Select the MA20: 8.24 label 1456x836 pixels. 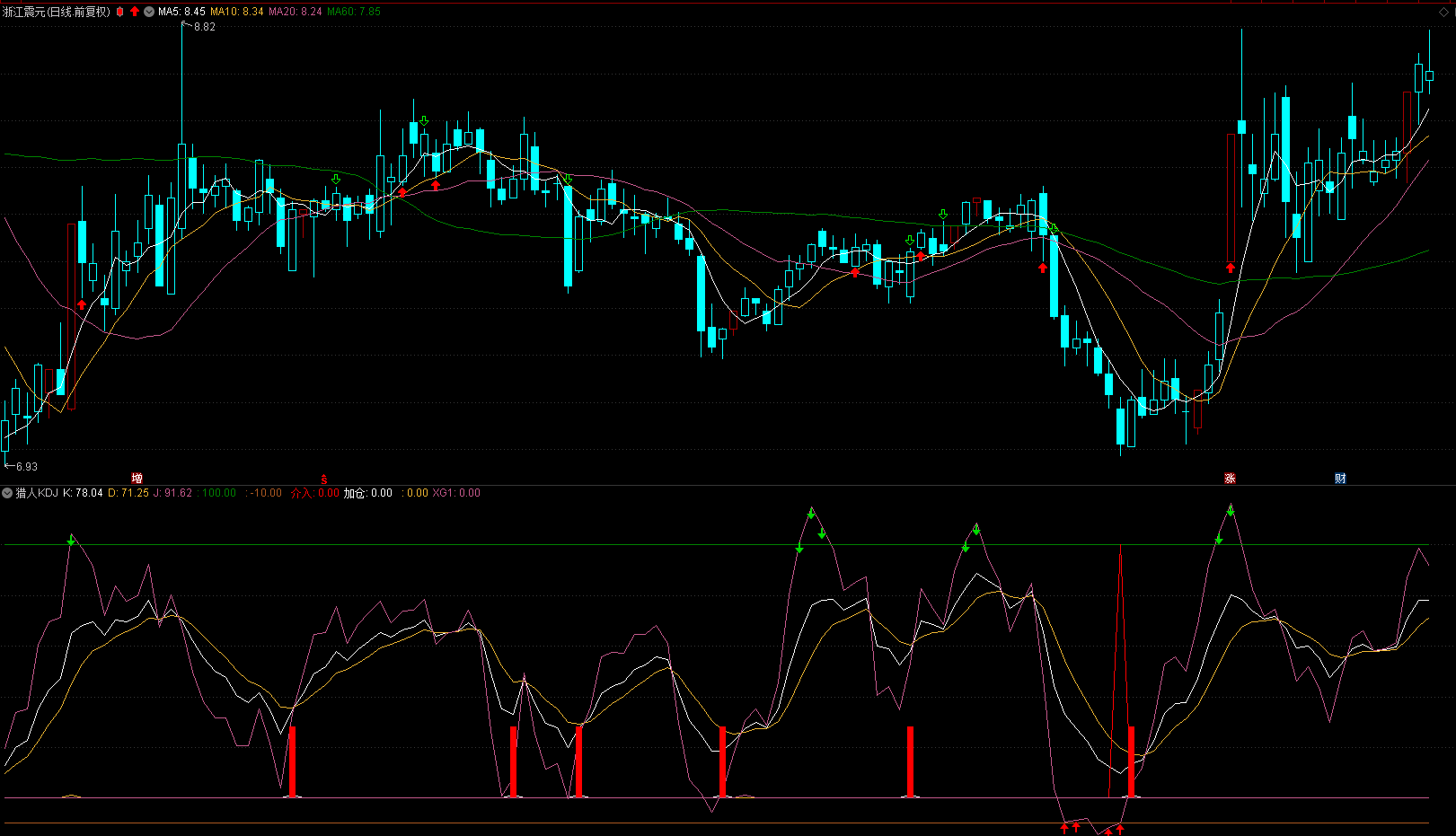pos(296,12)
